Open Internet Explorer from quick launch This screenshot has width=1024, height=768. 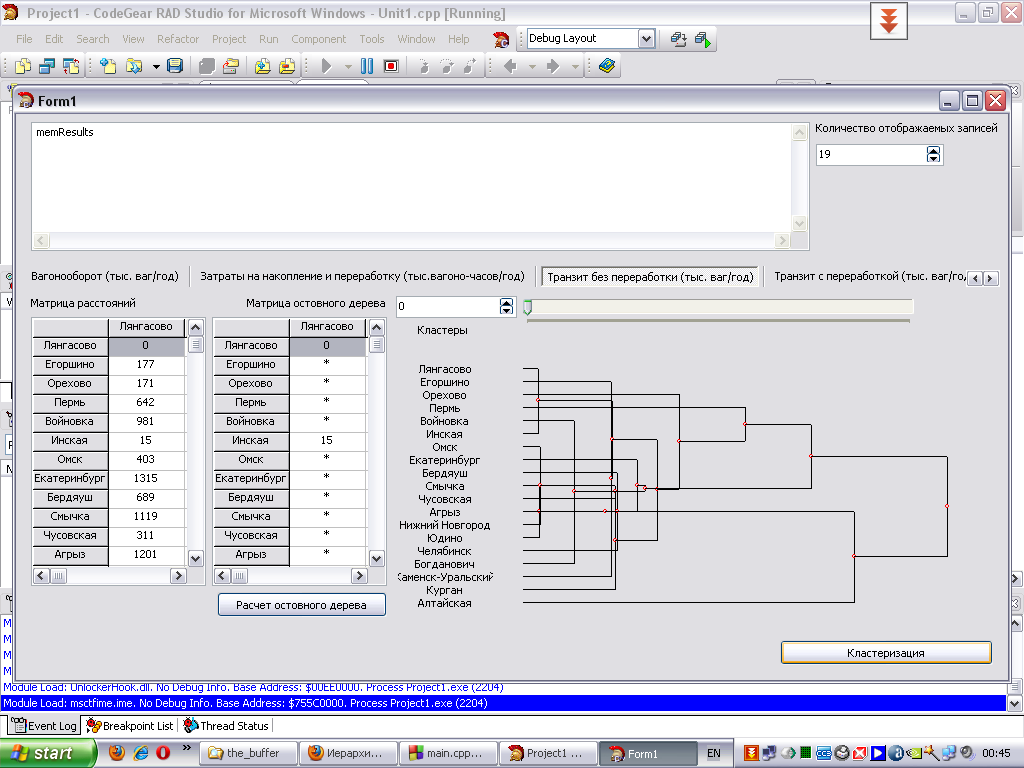pos(140,753)
